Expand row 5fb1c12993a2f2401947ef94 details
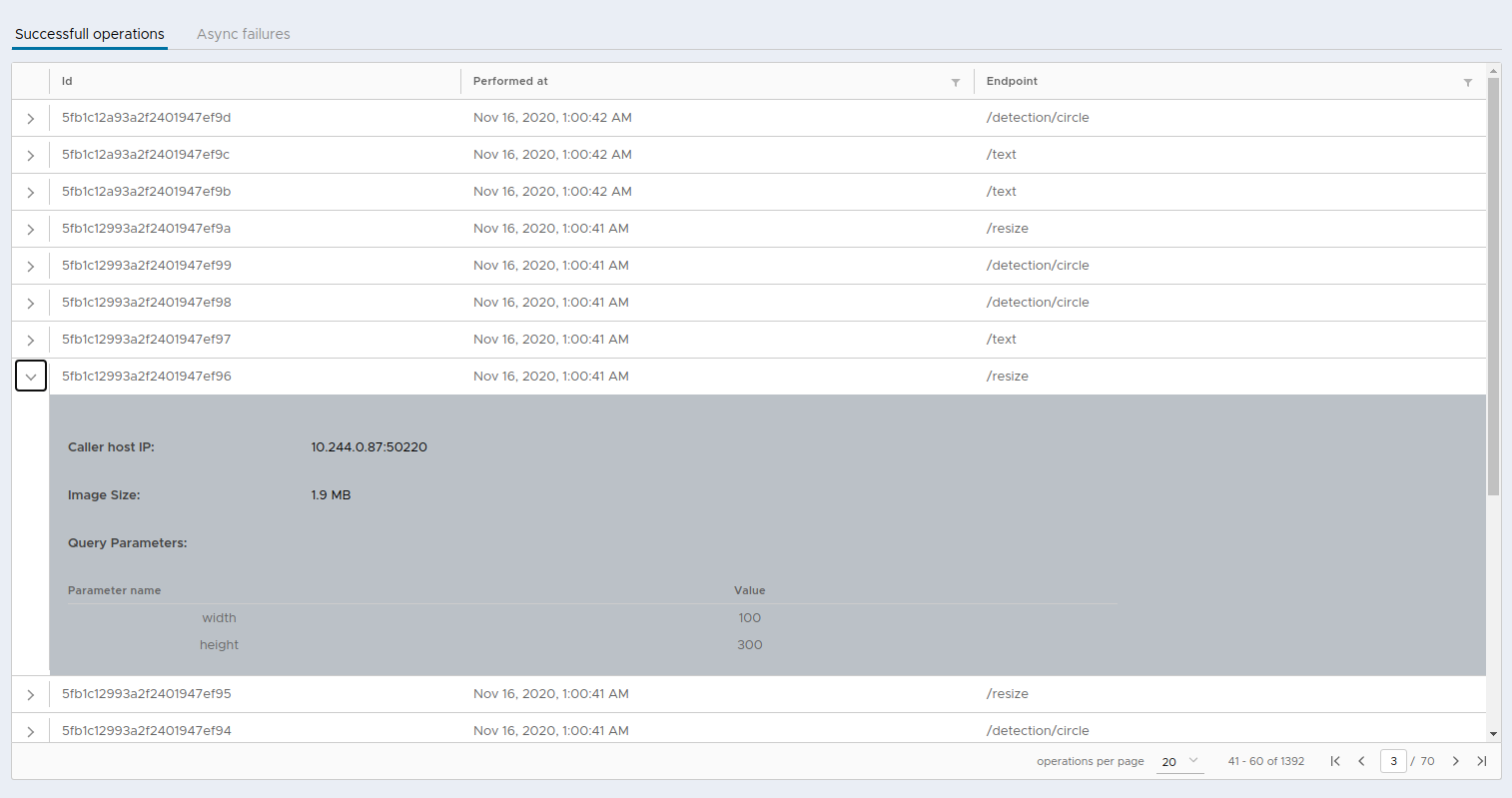 tap(31, 731)
